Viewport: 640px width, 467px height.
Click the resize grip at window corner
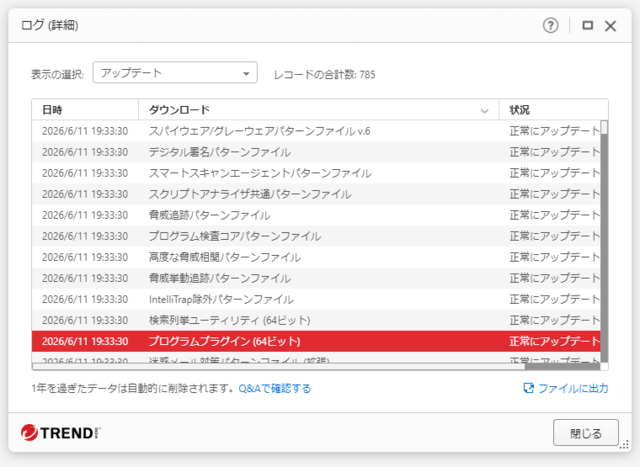pyautogui.click(x=624, y=445)
